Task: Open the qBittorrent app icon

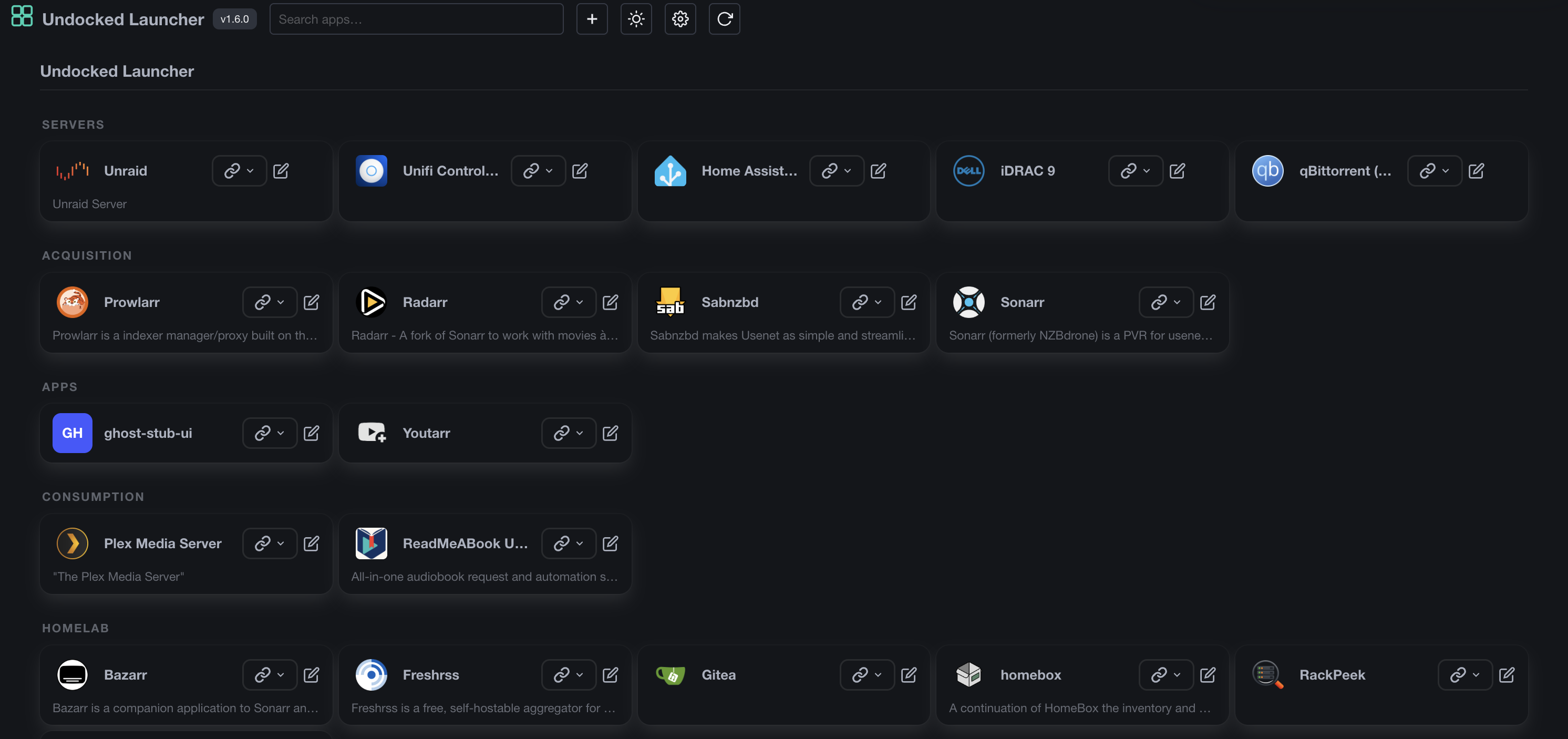Action: click(1267, 170)
